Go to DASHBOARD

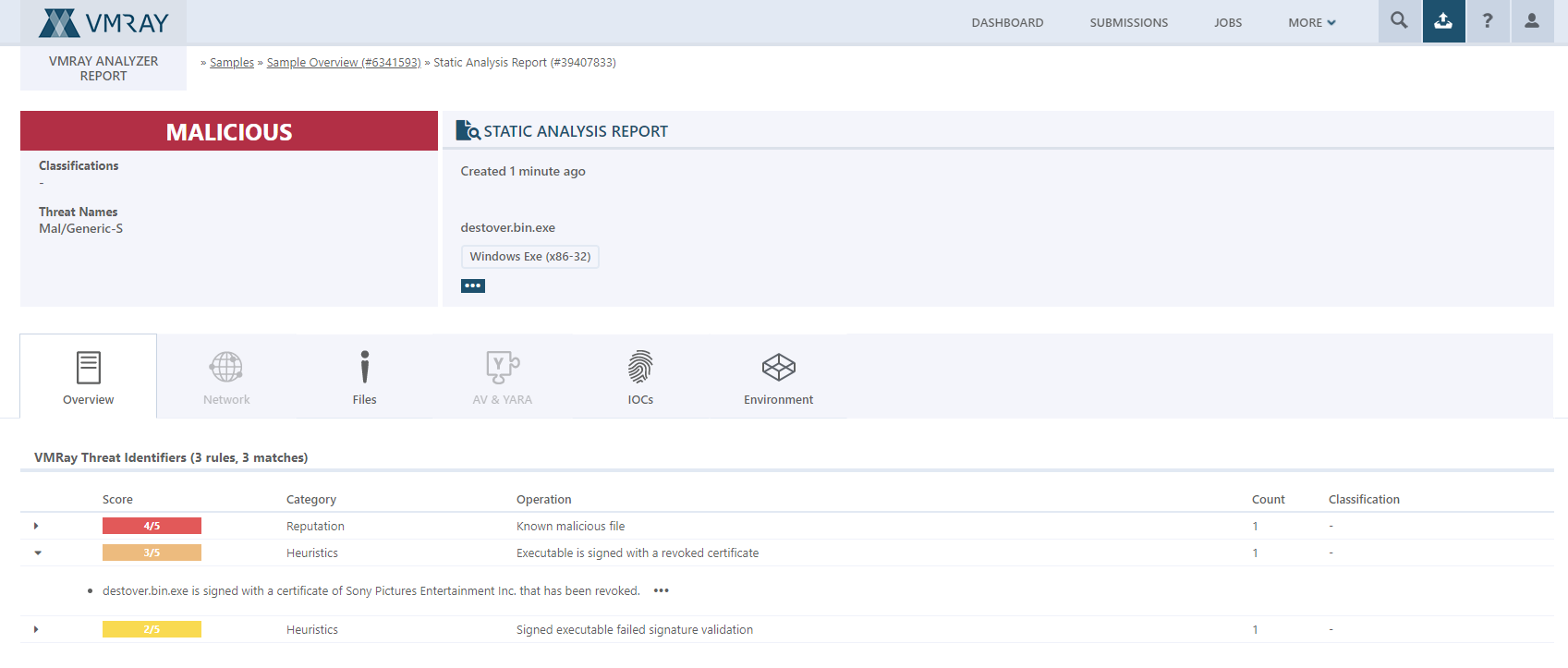[1007, 22]
